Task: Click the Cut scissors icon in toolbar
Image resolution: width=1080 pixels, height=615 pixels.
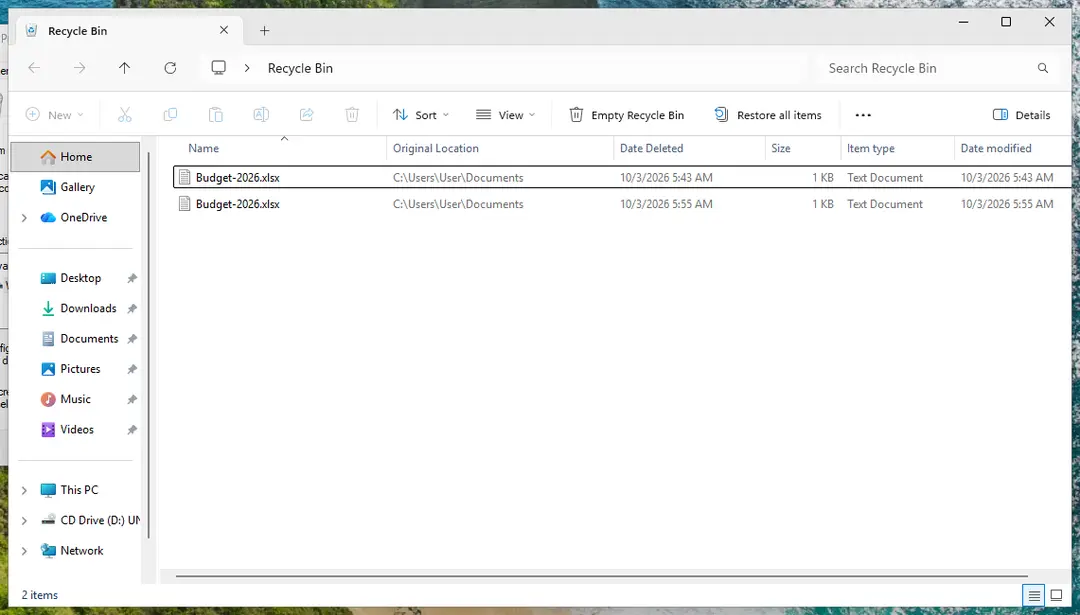Action: 125,115
